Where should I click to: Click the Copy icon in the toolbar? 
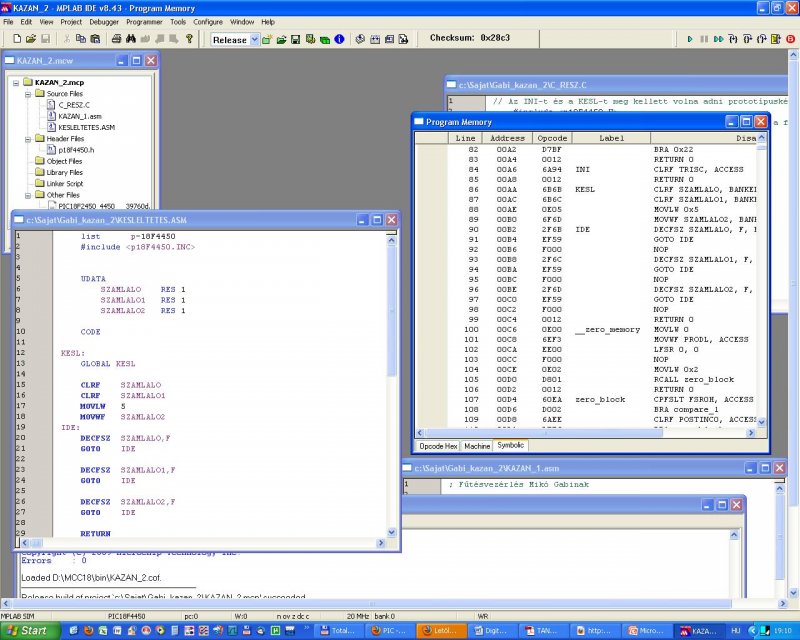81,39
